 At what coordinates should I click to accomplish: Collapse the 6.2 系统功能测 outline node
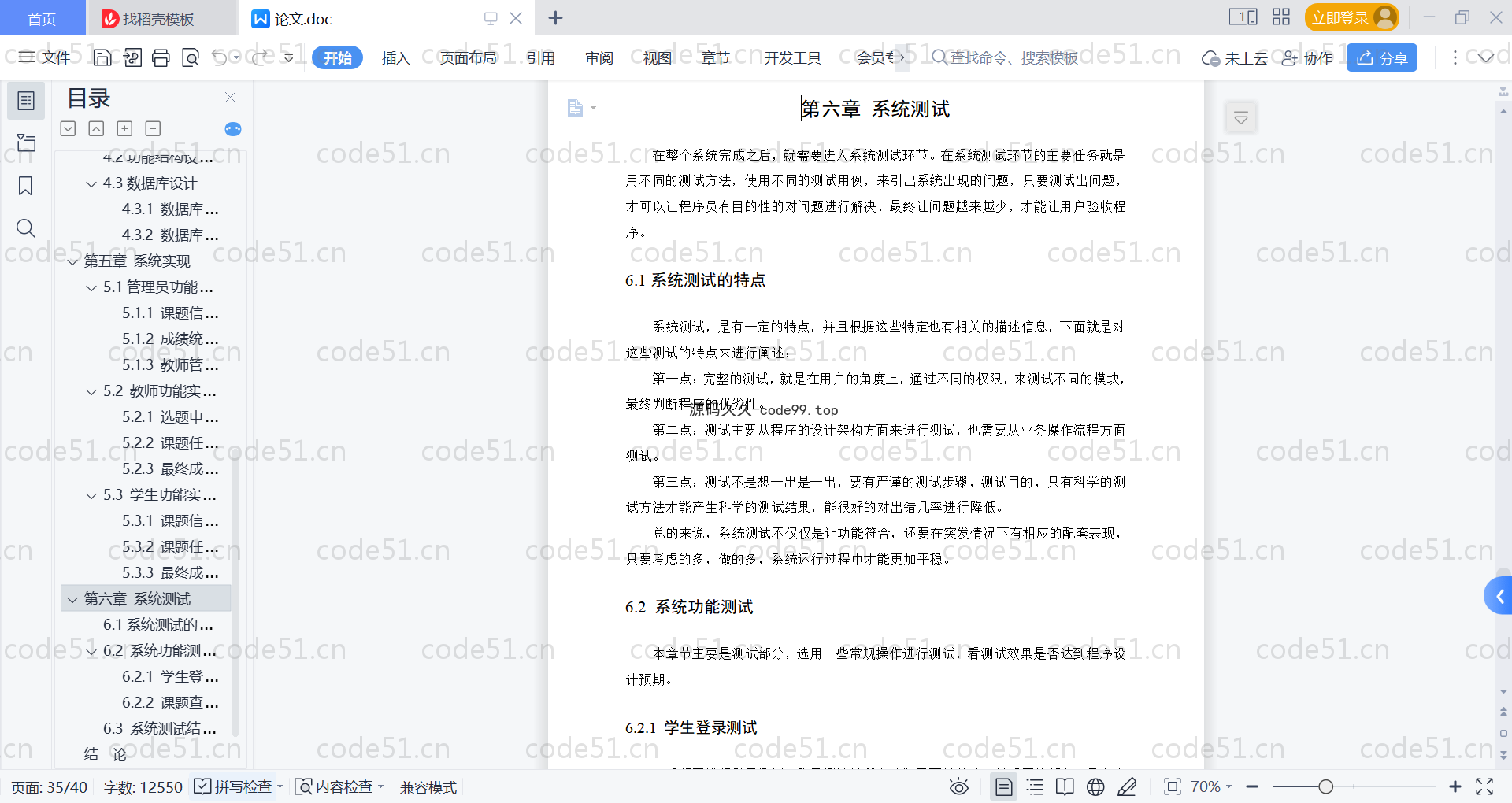point(91,652)
